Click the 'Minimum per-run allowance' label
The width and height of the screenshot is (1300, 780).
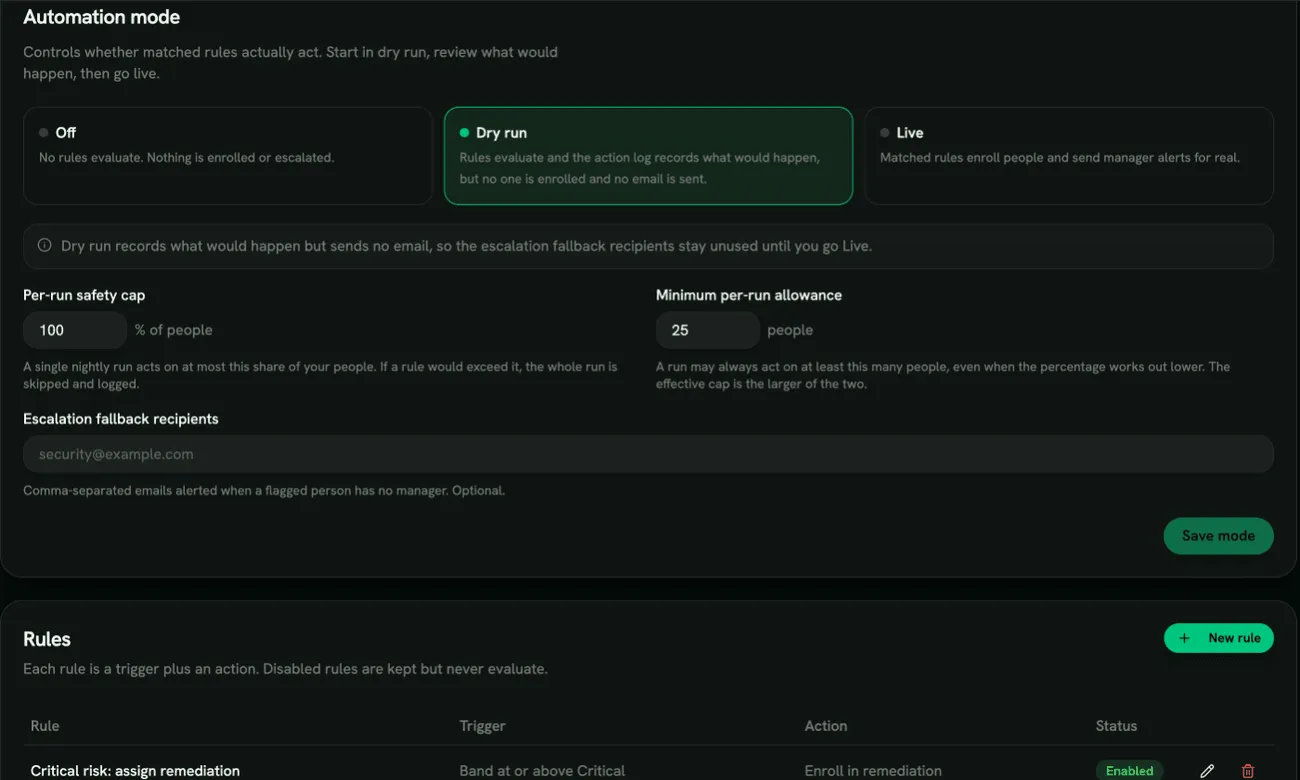coord(749,295)
